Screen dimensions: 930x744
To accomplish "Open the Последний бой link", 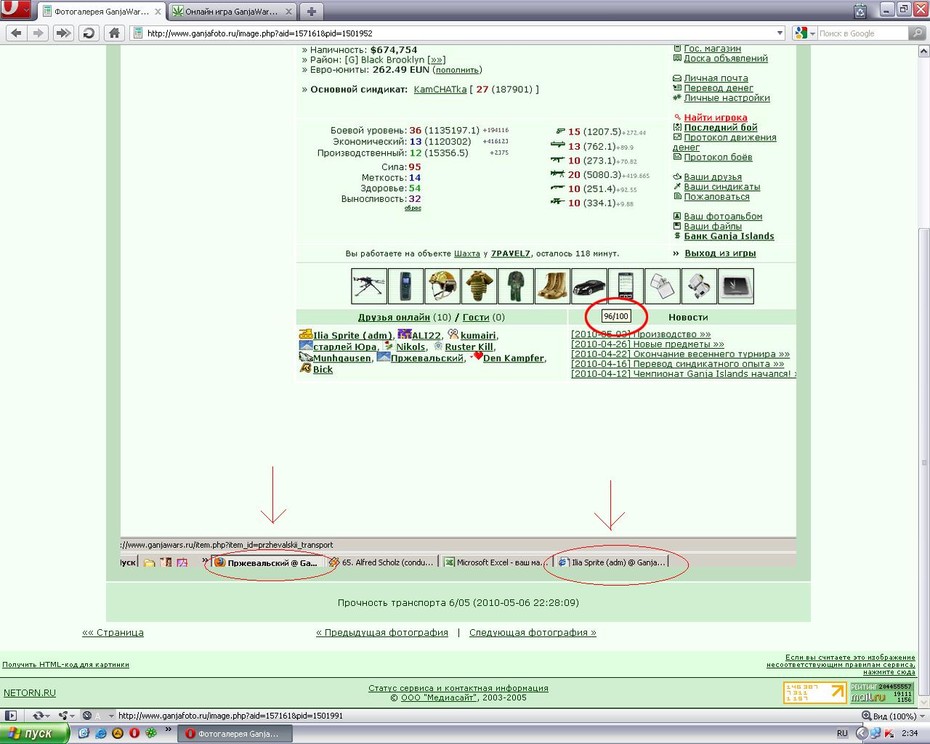I will click(721, 128).
